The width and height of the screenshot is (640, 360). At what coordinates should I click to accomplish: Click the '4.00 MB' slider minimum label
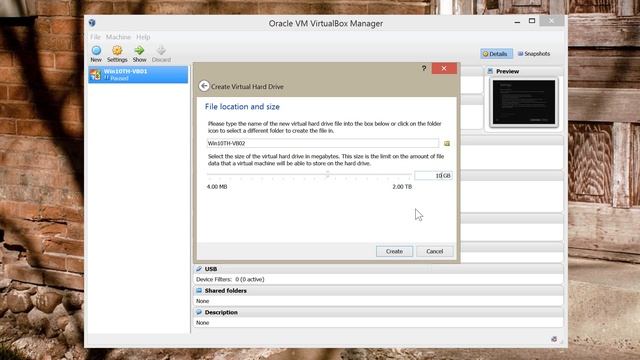[217, 187]
